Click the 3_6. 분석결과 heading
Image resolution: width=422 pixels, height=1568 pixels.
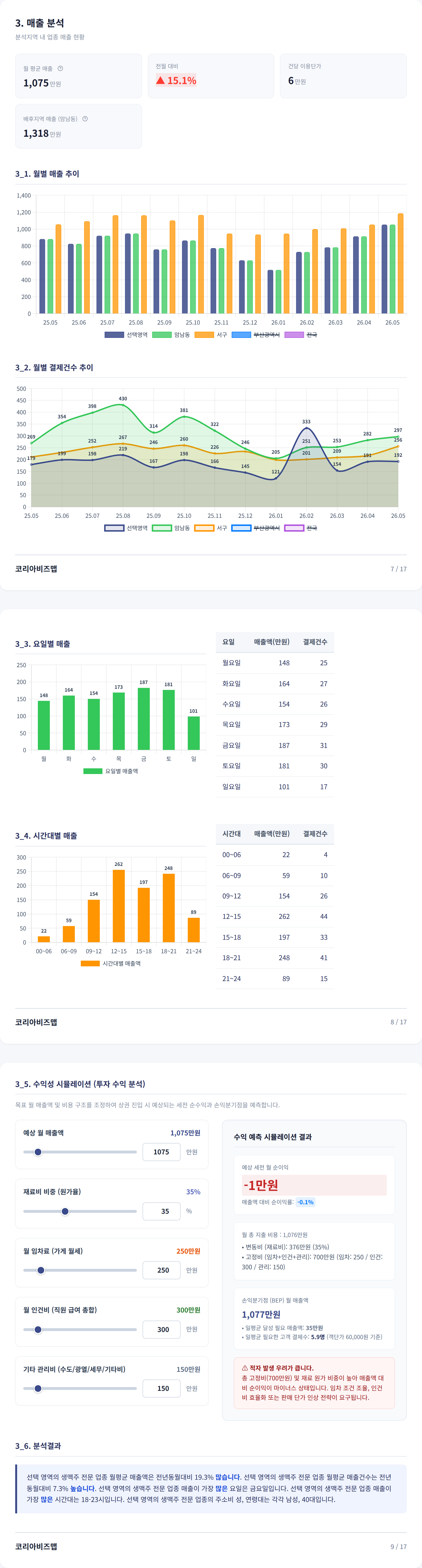(x=38, y=1446)
